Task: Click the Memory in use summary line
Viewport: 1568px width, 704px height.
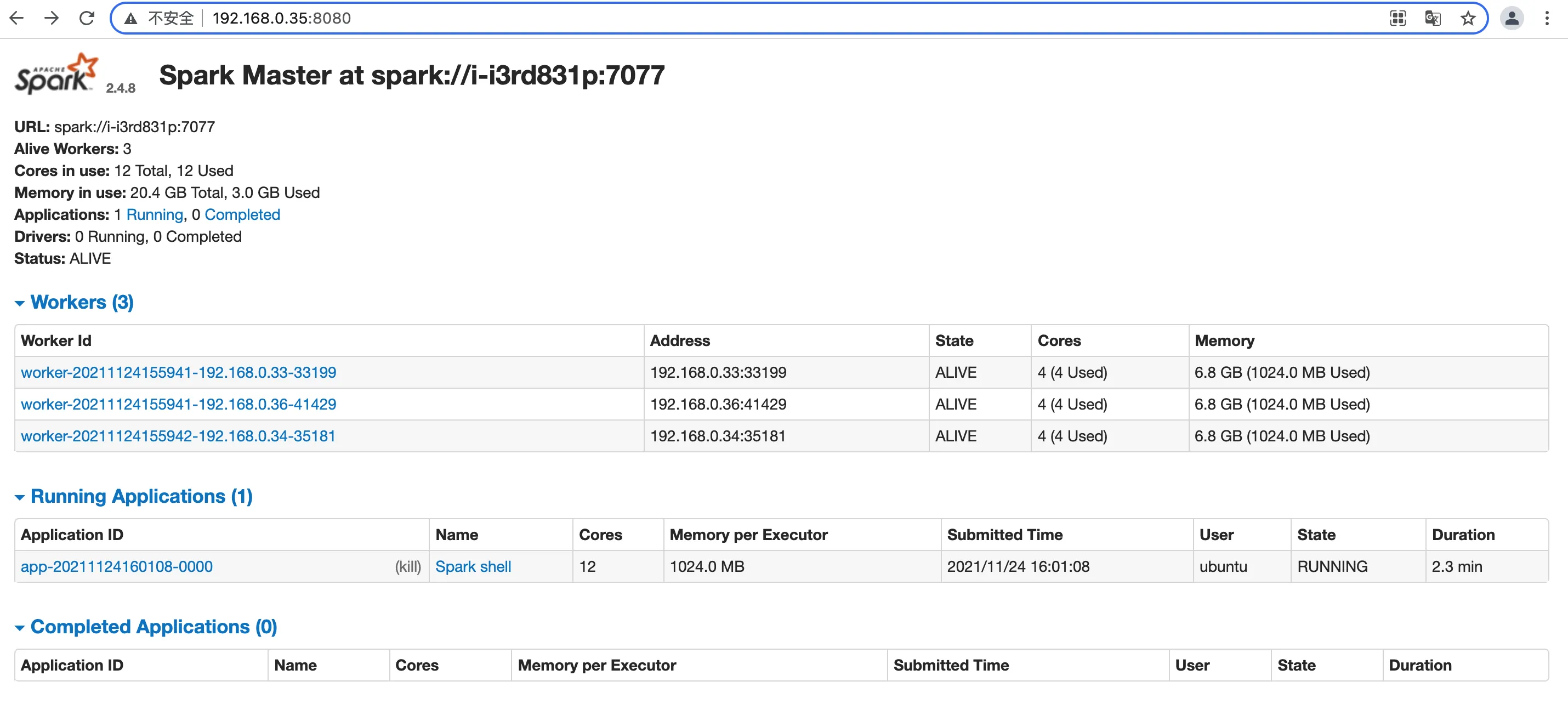Action: point(167,192)
